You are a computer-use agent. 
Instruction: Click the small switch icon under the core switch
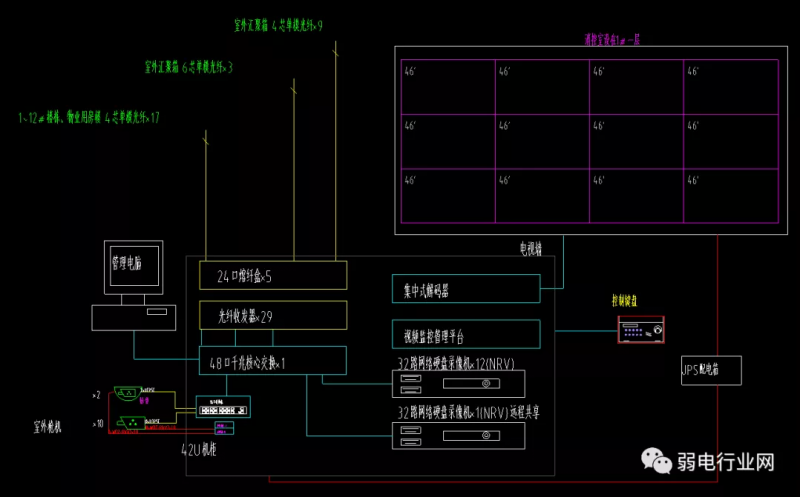coord(222,408)
